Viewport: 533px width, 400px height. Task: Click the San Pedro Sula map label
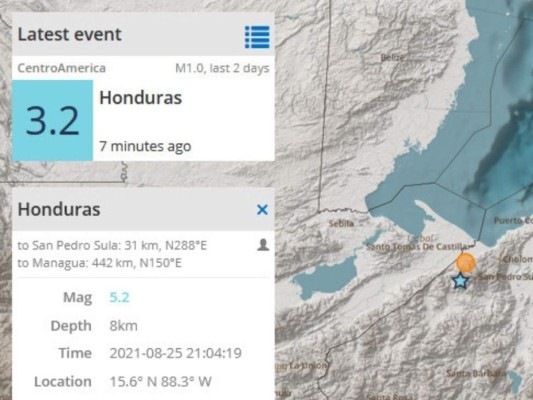click(505, 277)
